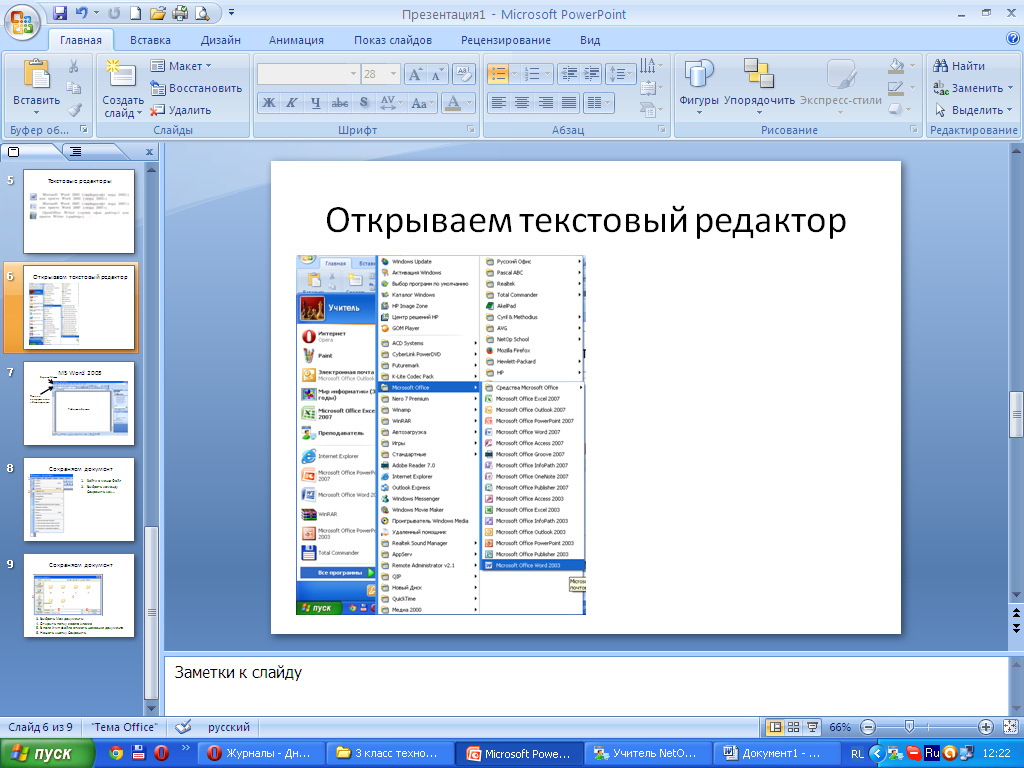
Task: Activate the Format Painter brush icon
Action: [74, 110]
